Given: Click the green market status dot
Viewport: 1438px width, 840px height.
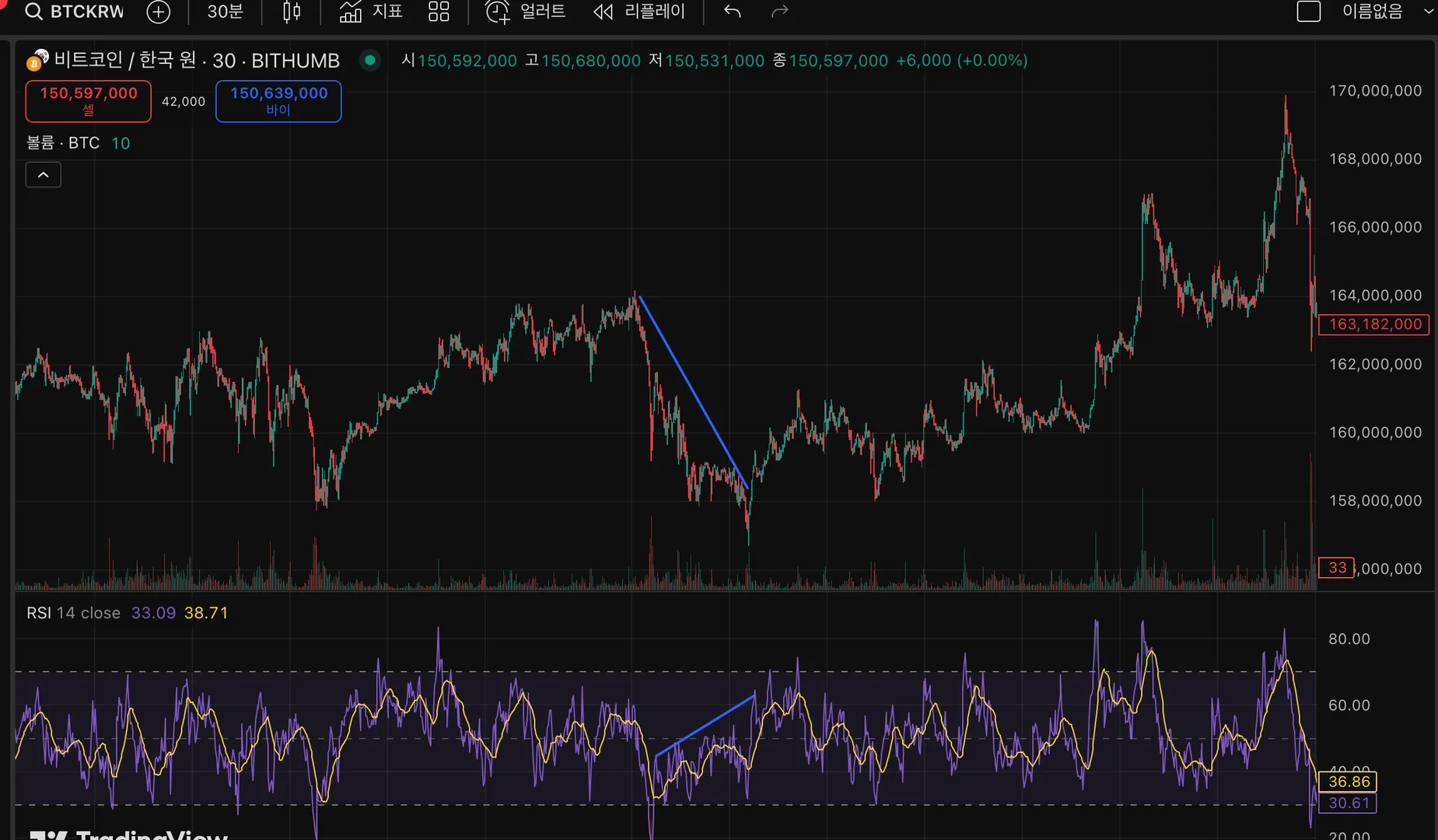Looking at the screenshot, I should click(x=370, y=60).
